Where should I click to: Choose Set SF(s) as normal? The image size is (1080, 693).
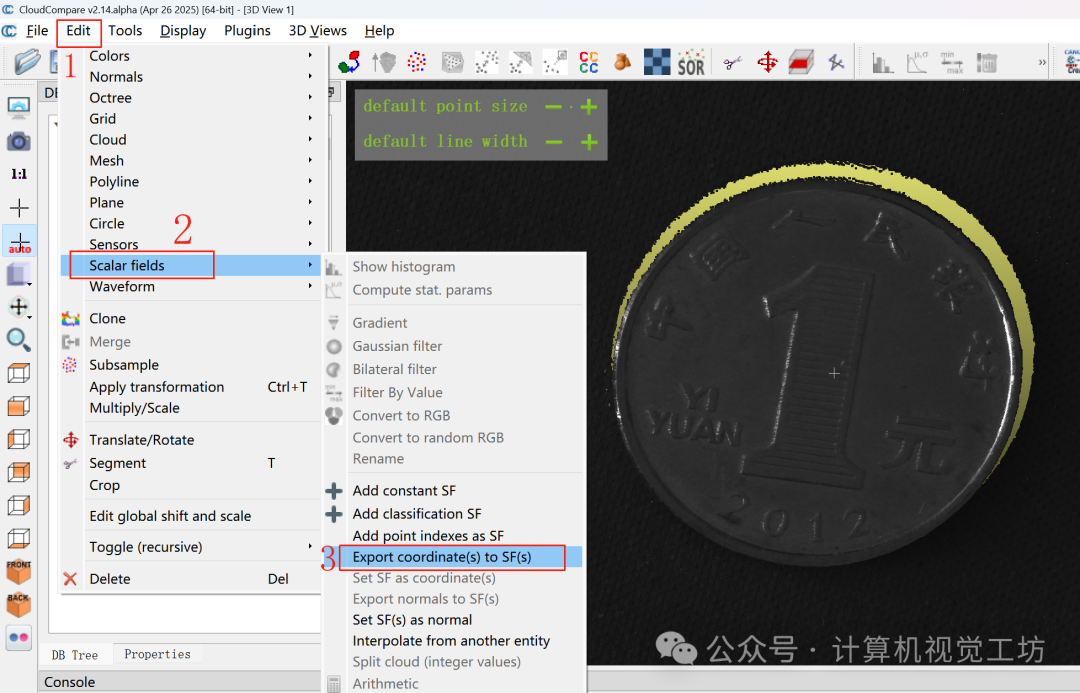click(x=453, y=619)
